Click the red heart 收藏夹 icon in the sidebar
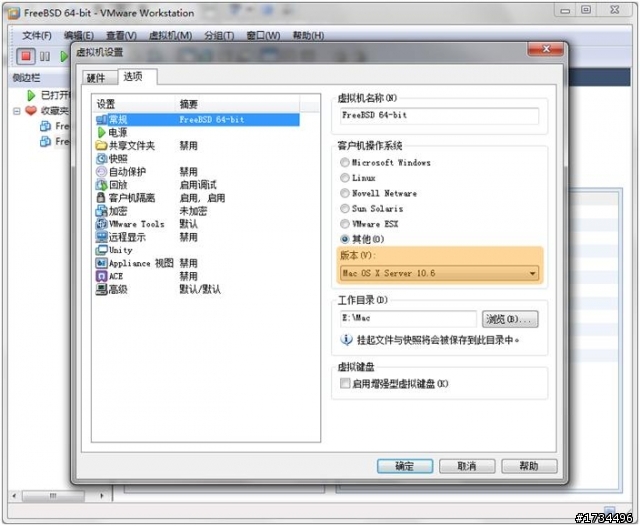The width and height of the screenshot is (640, 526). pyautogui.click(x=31, y=111)
